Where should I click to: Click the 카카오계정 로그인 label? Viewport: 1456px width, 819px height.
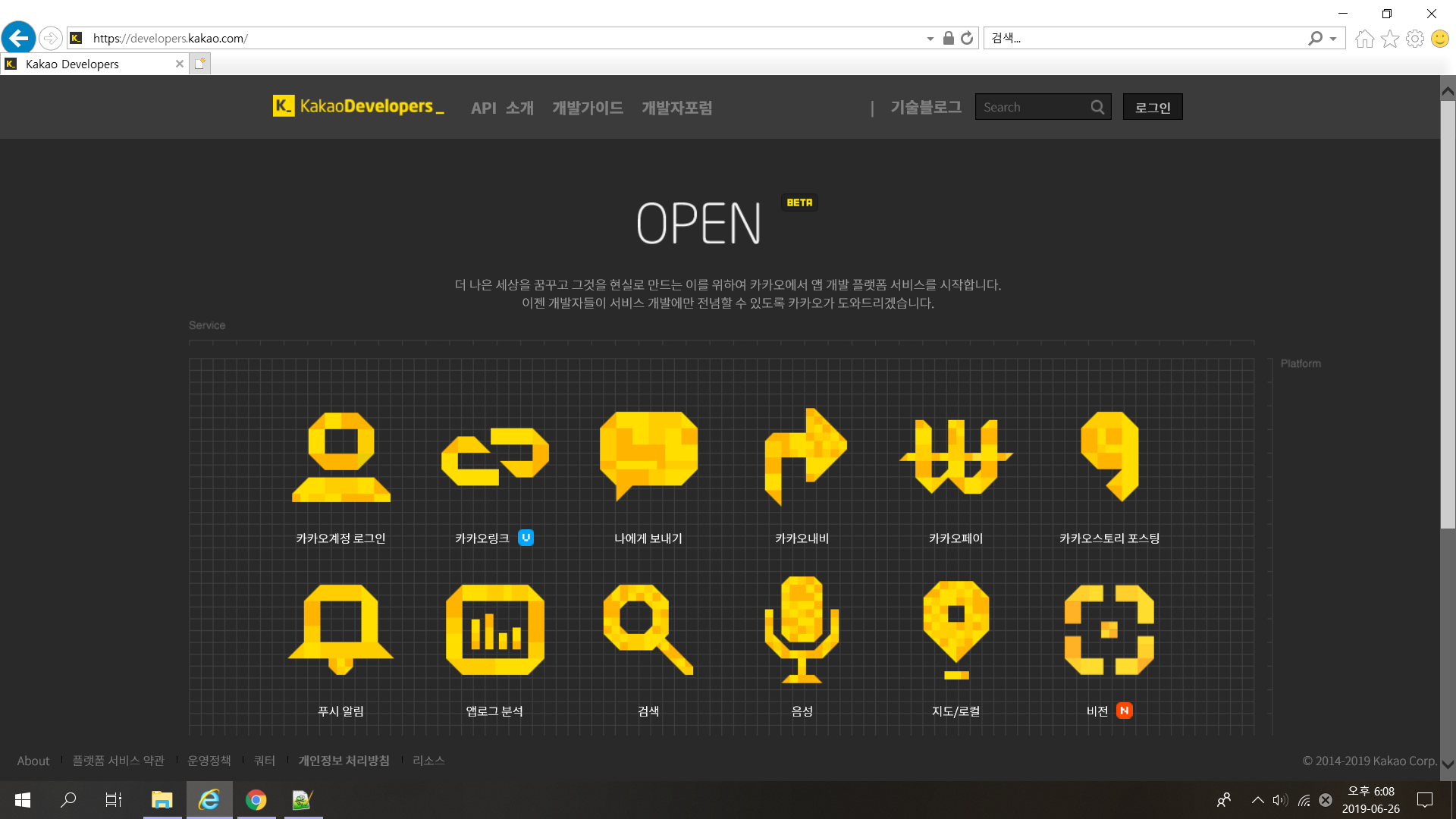pos(340,538)
